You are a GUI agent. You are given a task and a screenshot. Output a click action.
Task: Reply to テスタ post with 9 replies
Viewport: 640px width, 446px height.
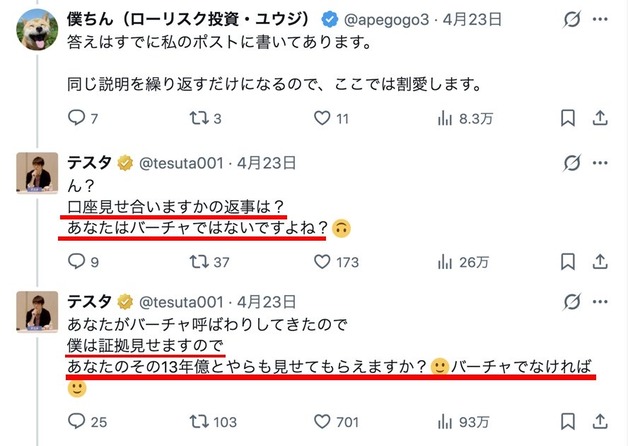tap(76, 264)
